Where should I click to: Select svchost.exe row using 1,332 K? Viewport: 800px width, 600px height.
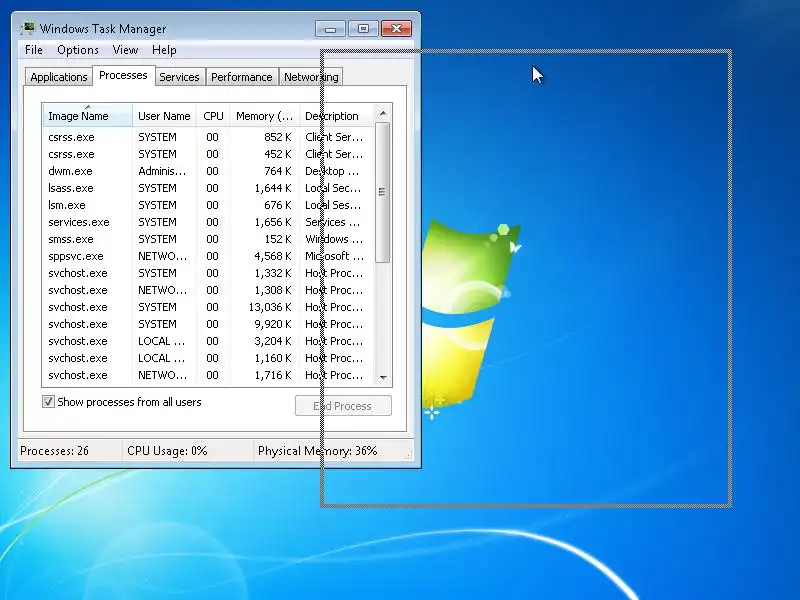pyautogui.click(x=208, y=273)
